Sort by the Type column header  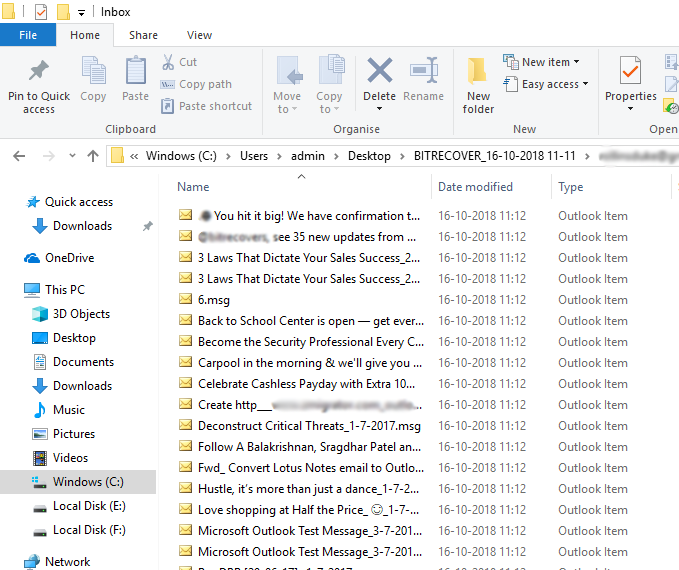point(570,187)
